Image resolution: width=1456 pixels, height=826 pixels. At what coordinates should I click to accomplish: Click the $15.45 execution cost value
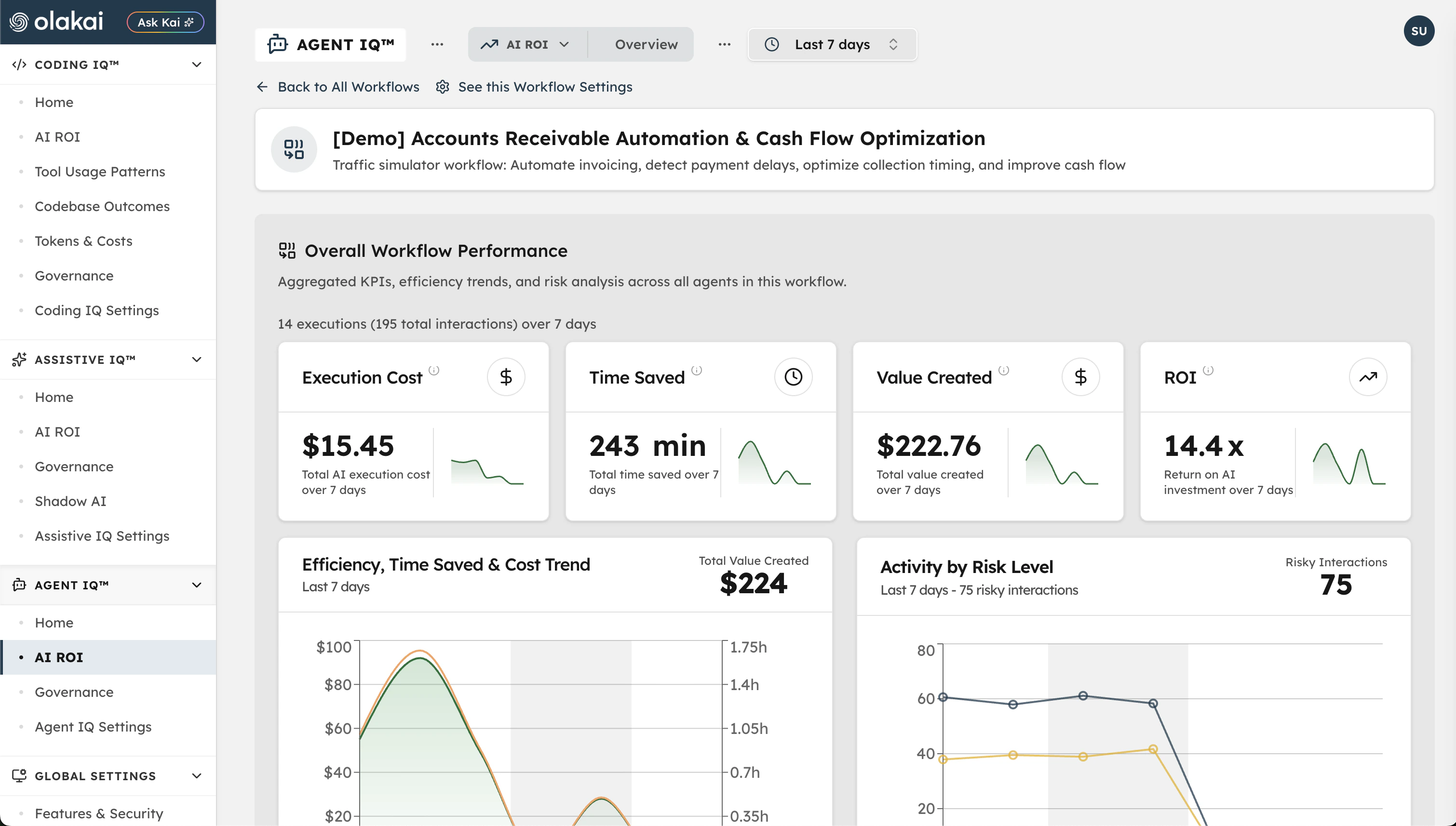pyautogui.click(x=348, y=446)
